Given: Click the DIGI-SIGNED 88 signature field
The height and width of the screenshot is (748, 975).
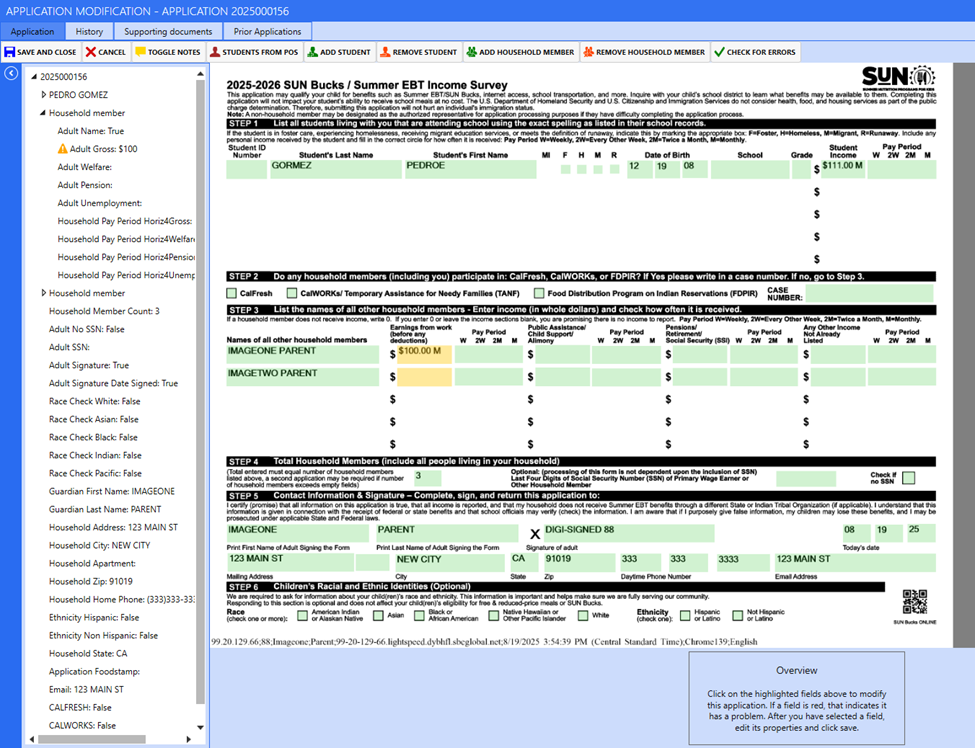Looking at the screenshot, I should click(x=628, y=533).
